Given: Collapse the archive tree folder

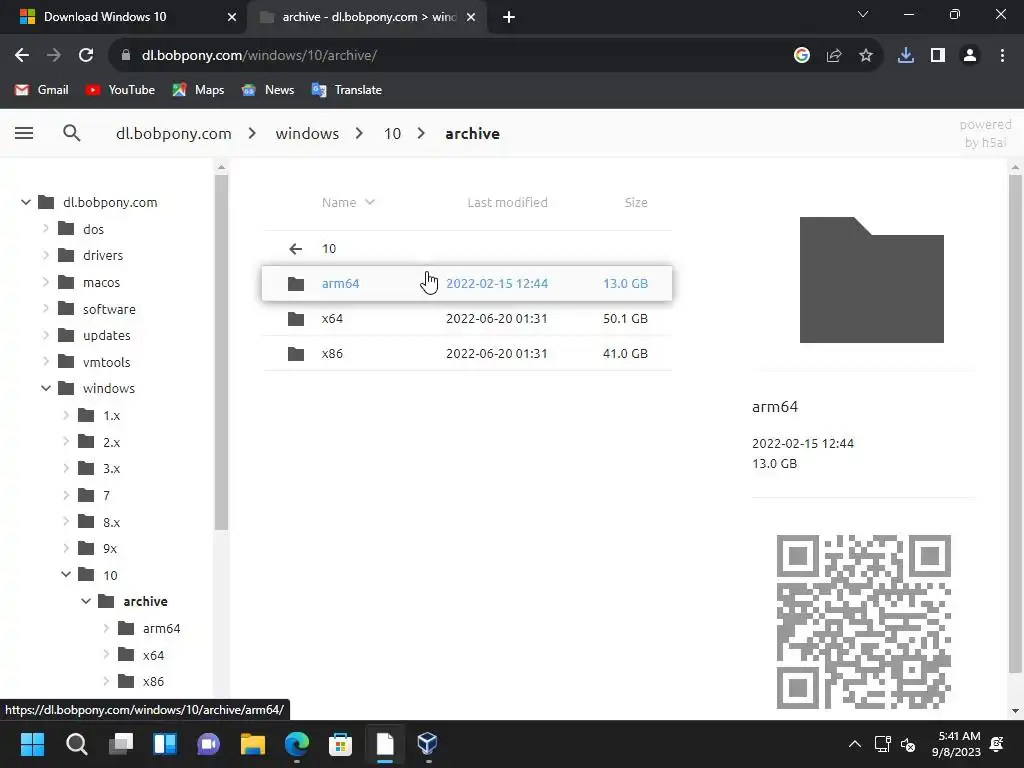Looking at the screenshot, I should click(86, 601).
